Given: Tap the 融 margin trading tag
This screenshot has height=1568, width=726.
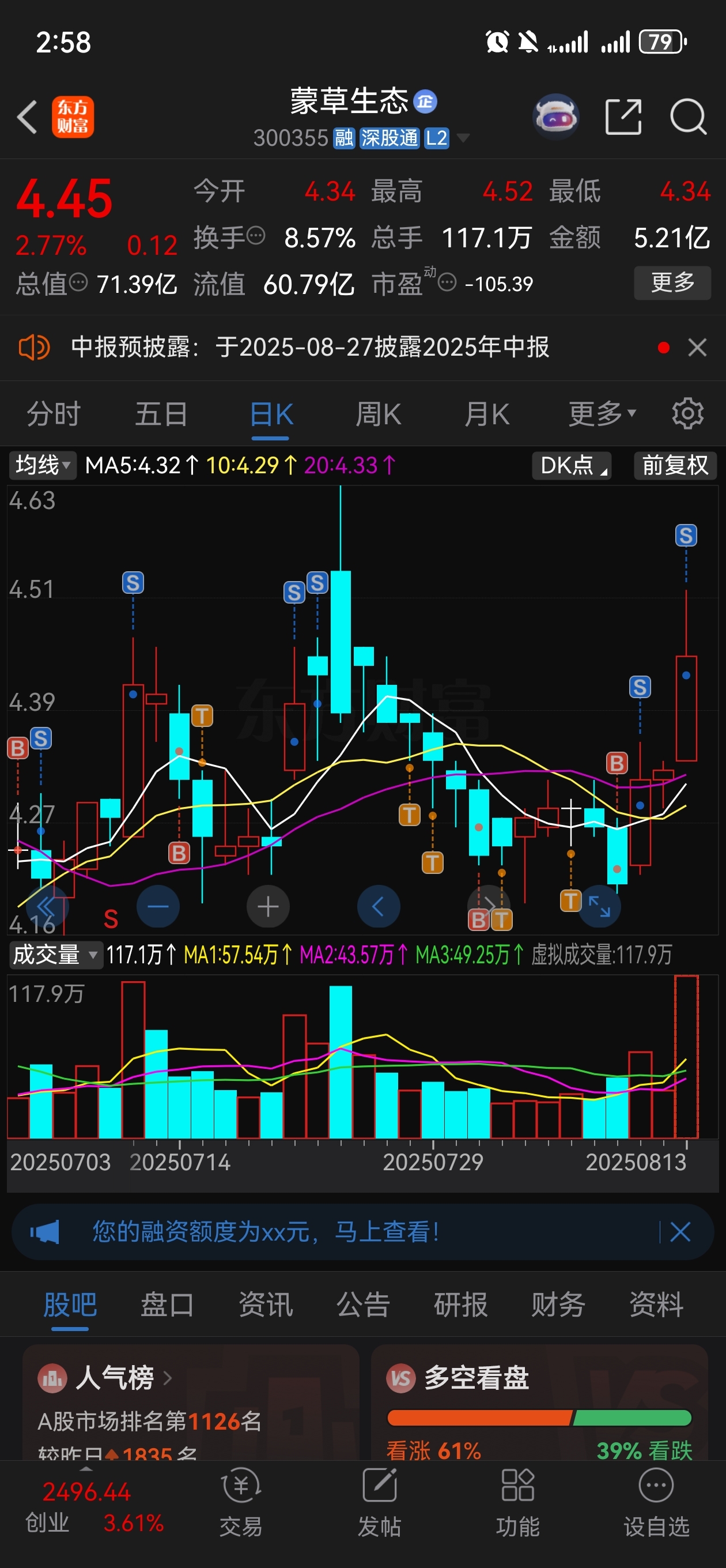Looking at the screenshot, I should click(x=344, y=138).
